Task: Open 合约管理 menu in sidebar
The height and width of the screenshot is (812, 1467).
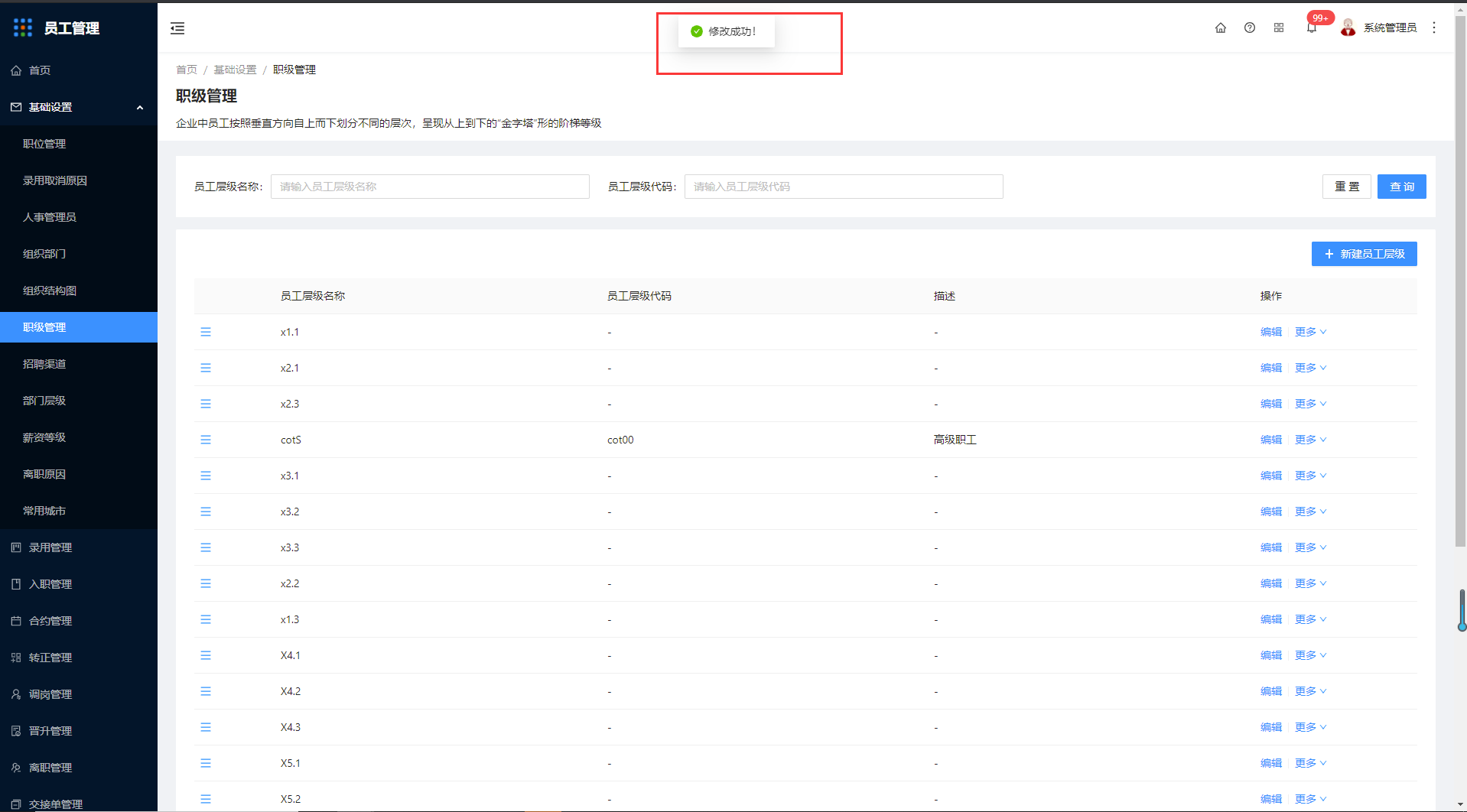Action: (79, 621)
